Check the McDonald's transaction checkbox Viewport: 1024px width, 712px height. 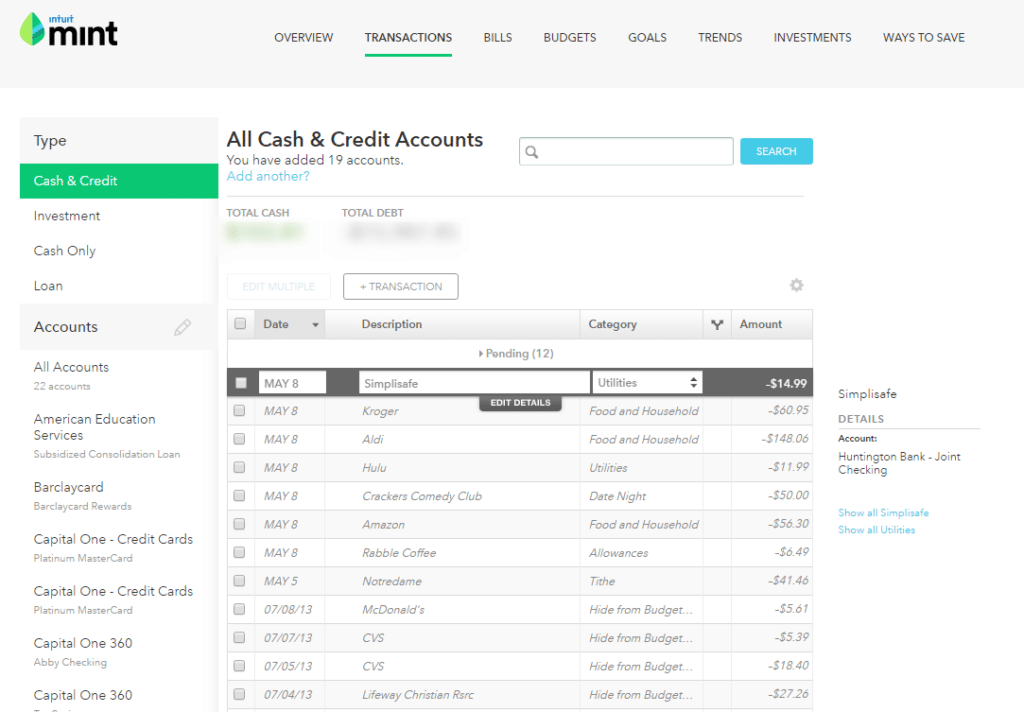(240, 609)
